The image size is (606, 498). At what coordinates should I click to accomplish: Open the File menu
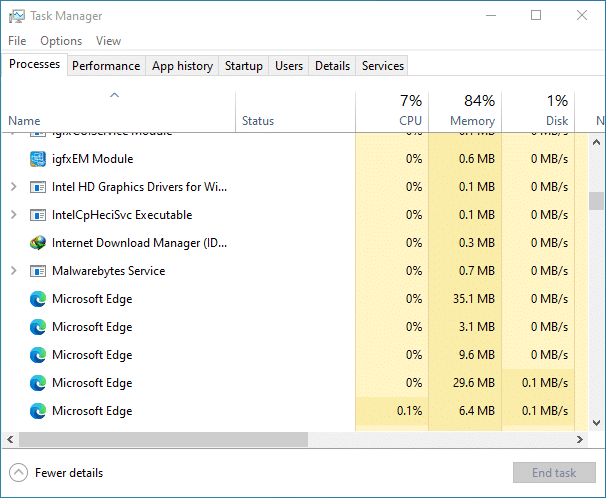pyautogui.click(x=17, y=41)
